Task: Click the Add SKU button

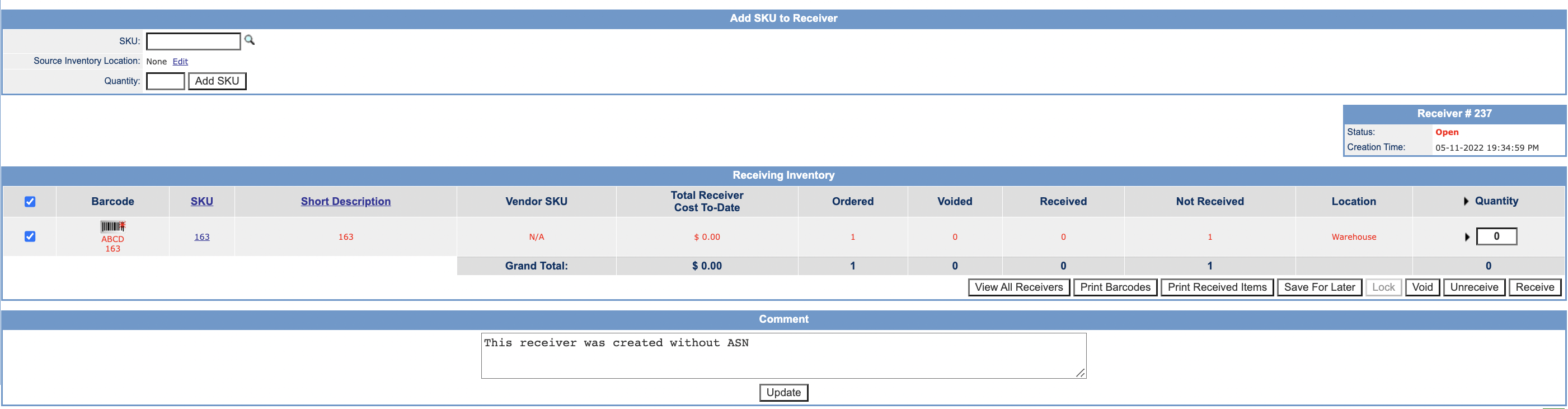Action: (x=217, y=81)
